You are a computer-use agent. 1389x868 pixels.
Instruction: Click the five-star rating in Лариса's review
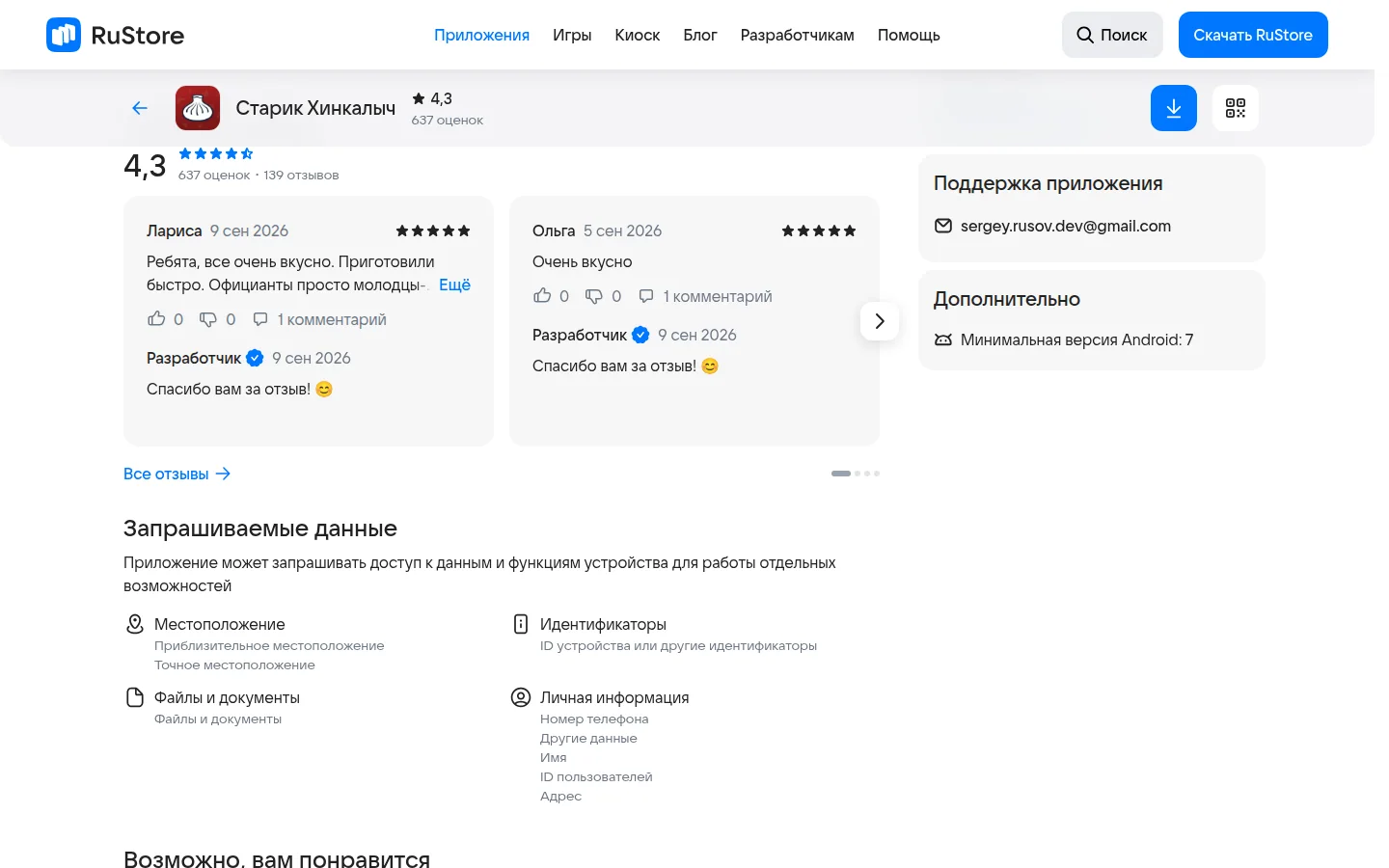click(433, 231)
